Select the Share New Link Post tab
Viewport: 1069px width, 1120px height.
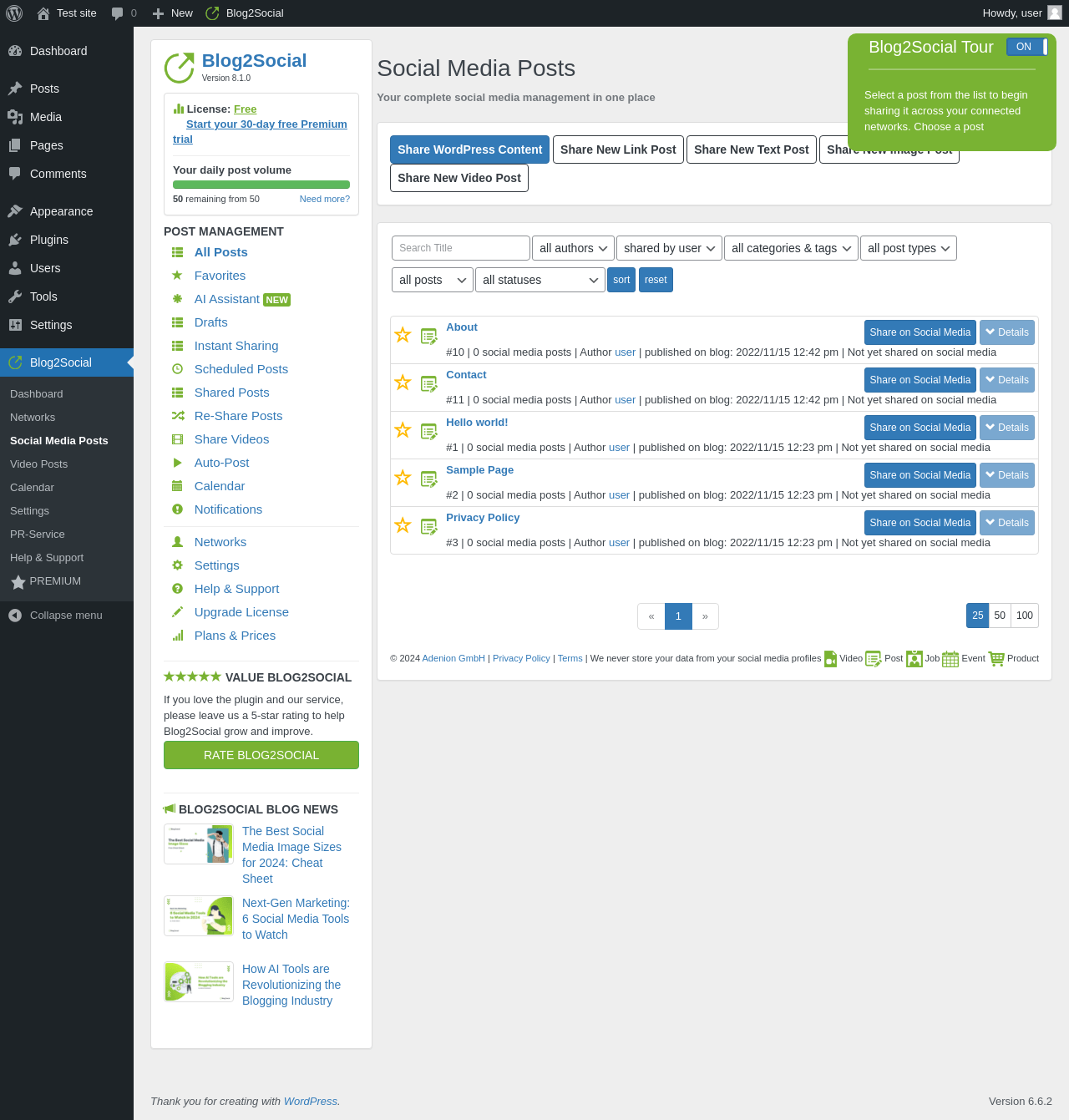tap(618, 150)
